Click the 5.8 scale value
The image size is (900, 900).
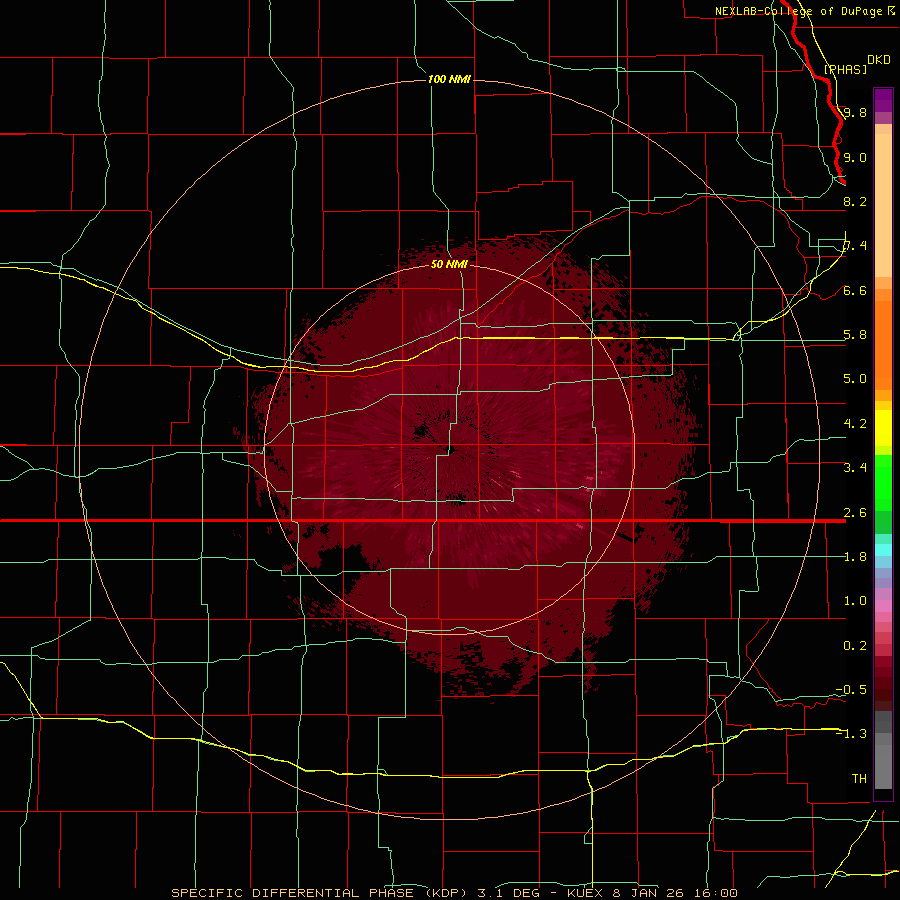coord(855,335)
